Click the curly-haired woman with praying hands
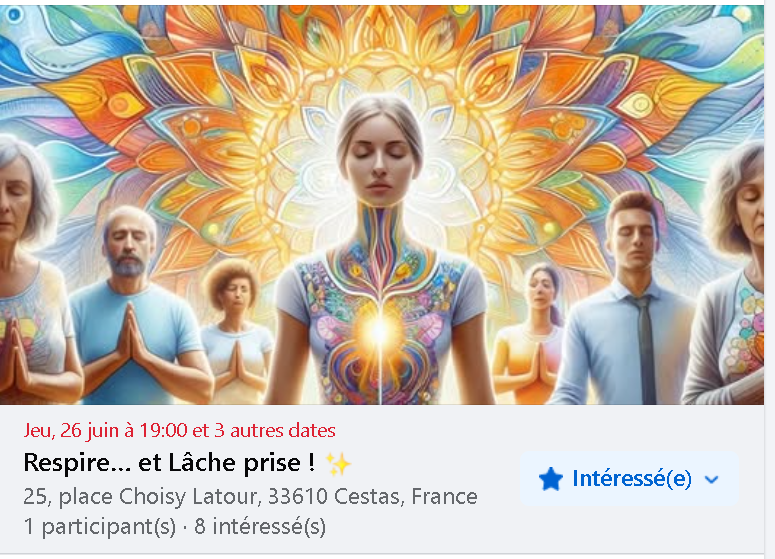 [236, 331]
